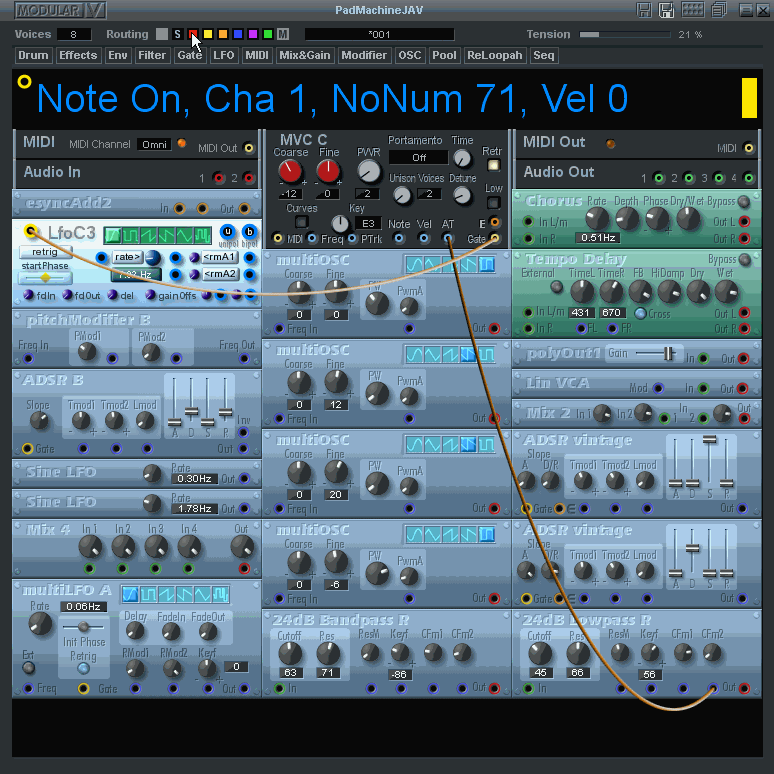
Task: Toggle the Chorus Bypass button
Action: [x=743, y=201]
